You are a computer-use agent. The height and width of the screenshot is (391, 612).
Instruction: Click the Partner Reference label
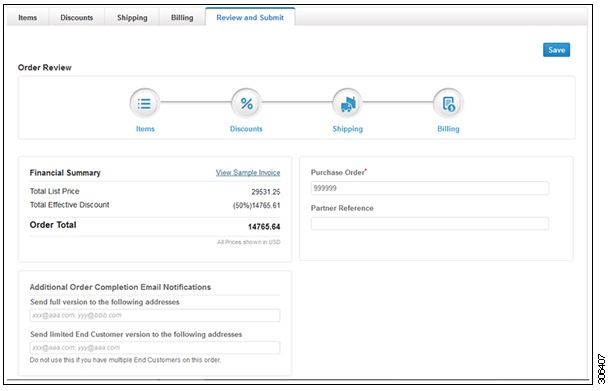[342, 208]
